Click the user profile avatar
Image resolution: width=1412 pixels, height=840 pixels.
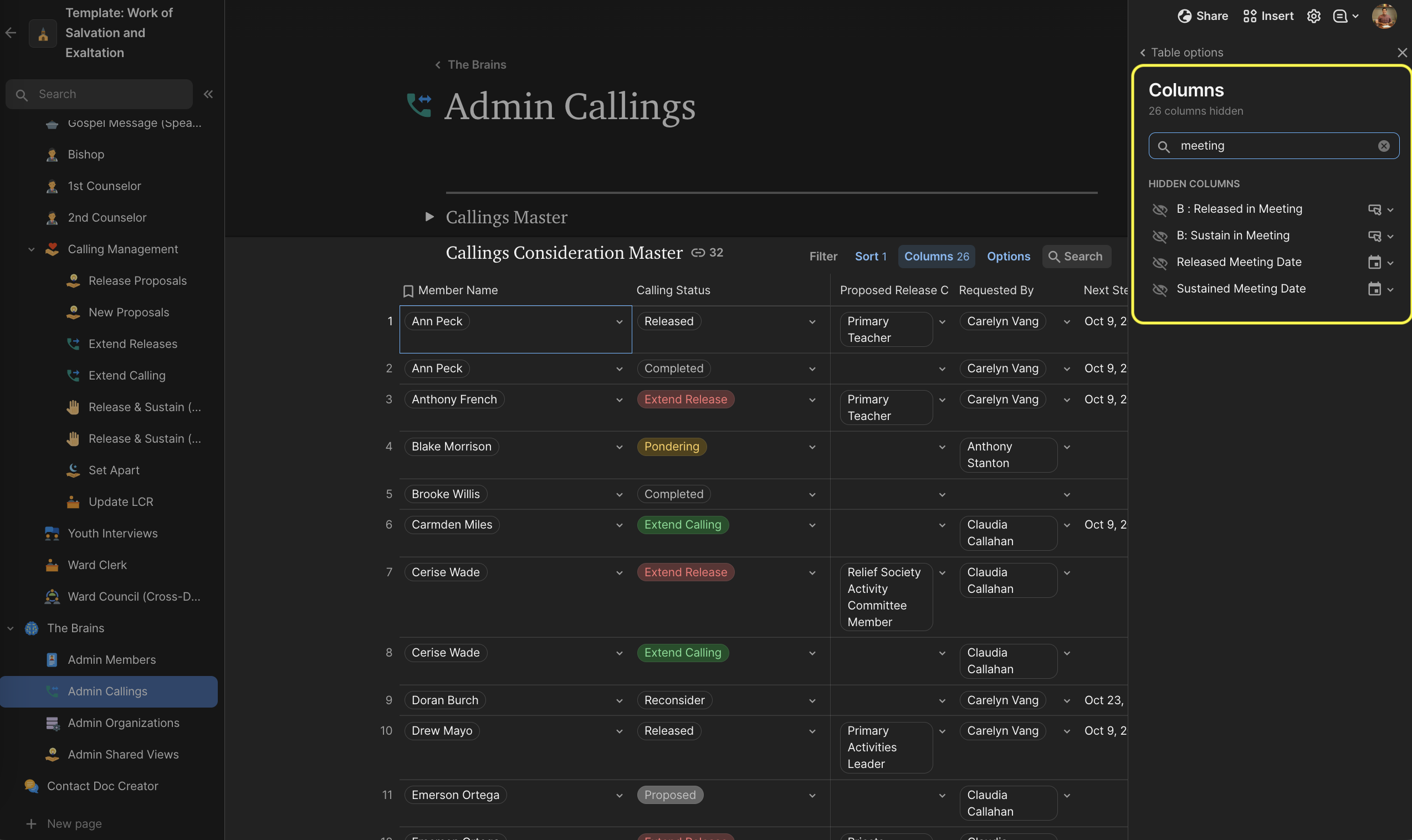[1384, 17]
